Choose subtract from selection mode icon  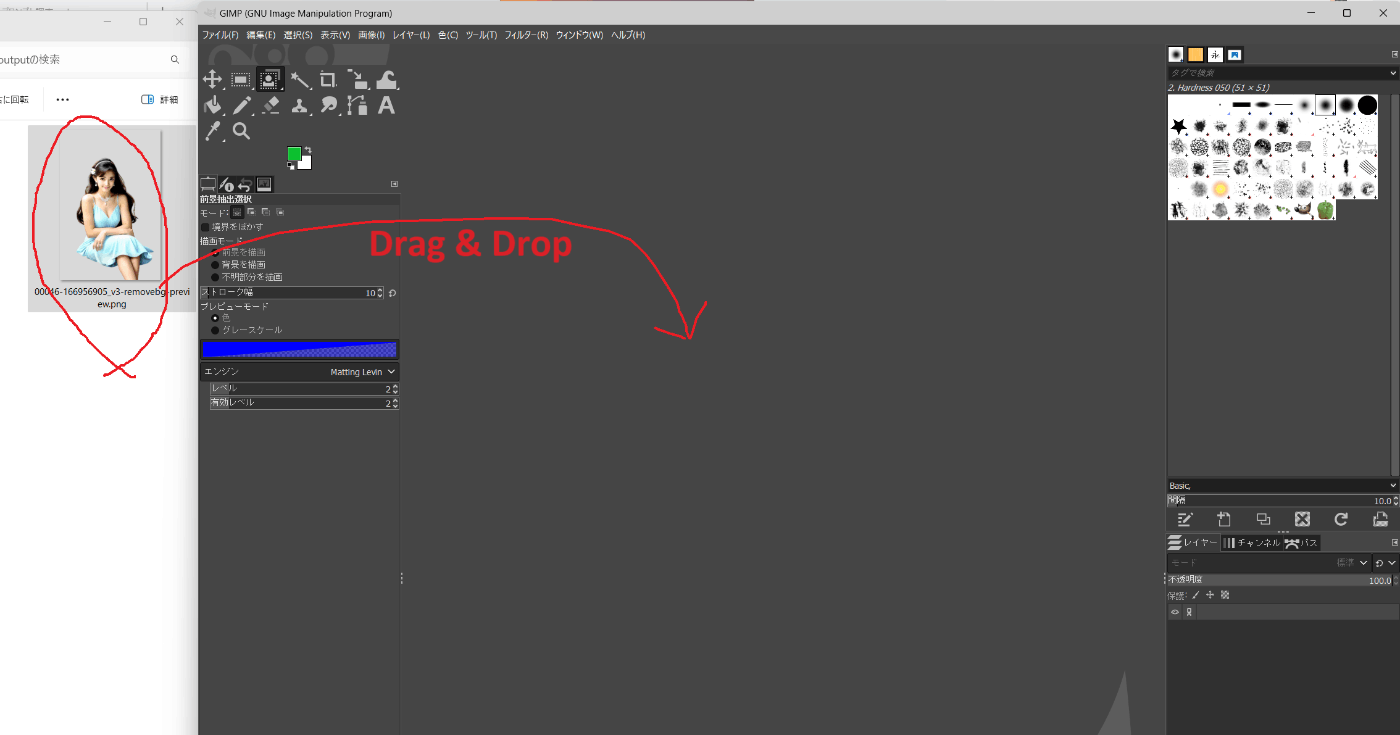[265, 212]
